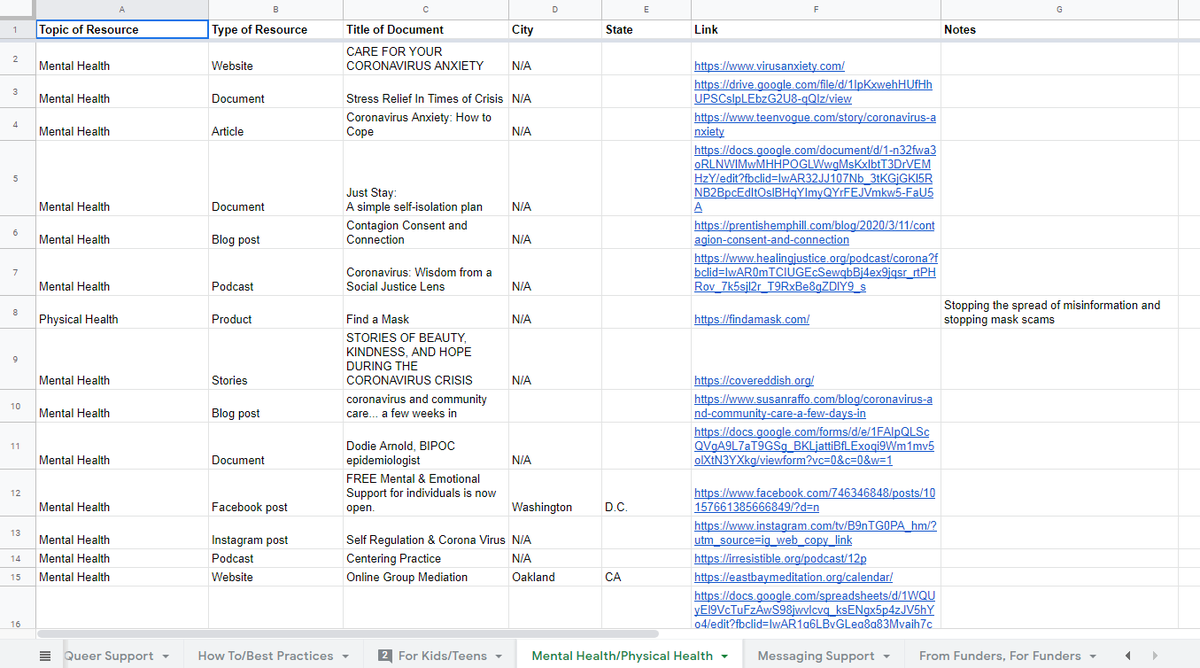Open the irresistible.org podcast link
The height and width of the screenshot is (668, 1200).
[779, 558]
